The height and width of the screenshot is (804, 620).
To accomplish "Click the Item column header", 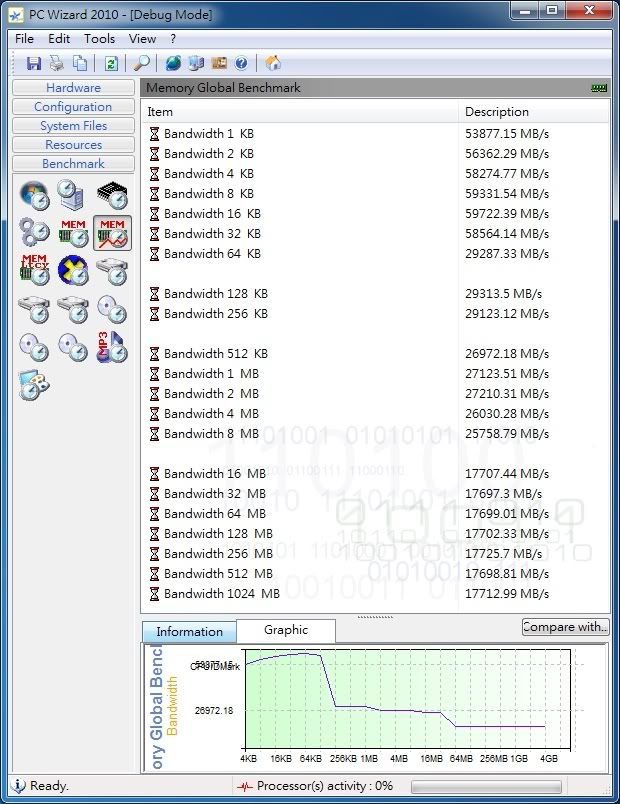I will (299, 112).
